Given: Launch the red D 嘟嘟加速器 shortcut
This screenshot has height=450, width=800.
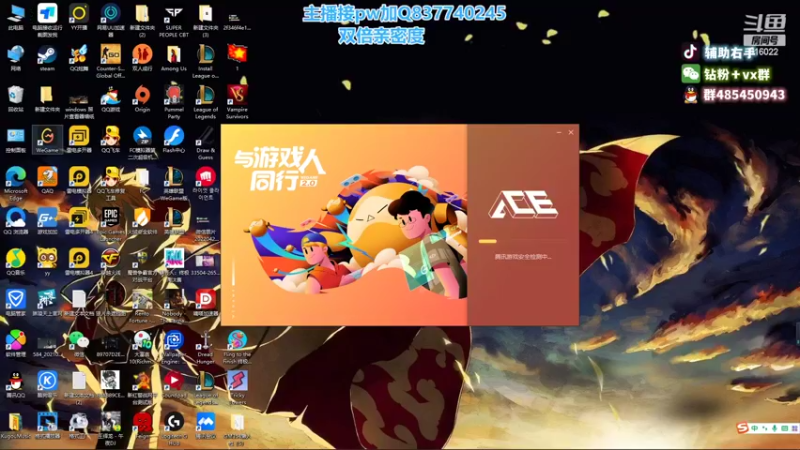Looking at the screenshot, I should 205,303.
